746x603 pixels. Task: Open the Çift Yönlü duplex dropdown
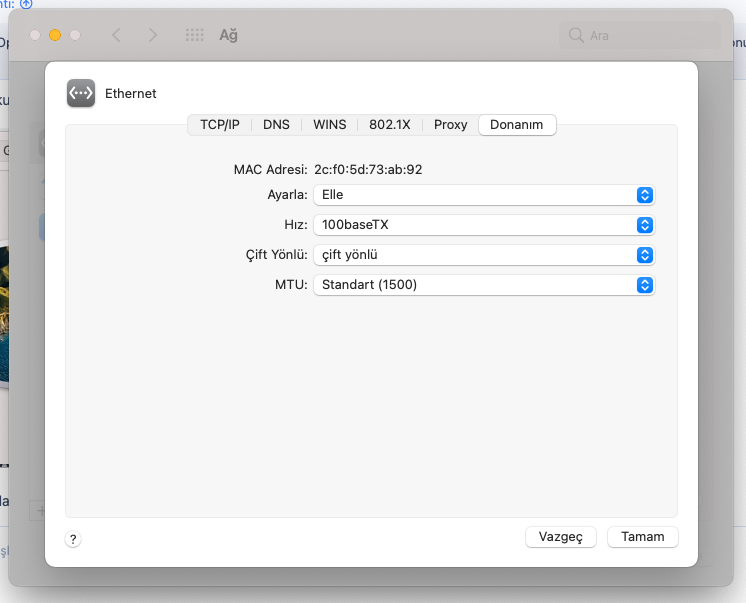click(484, 255)
